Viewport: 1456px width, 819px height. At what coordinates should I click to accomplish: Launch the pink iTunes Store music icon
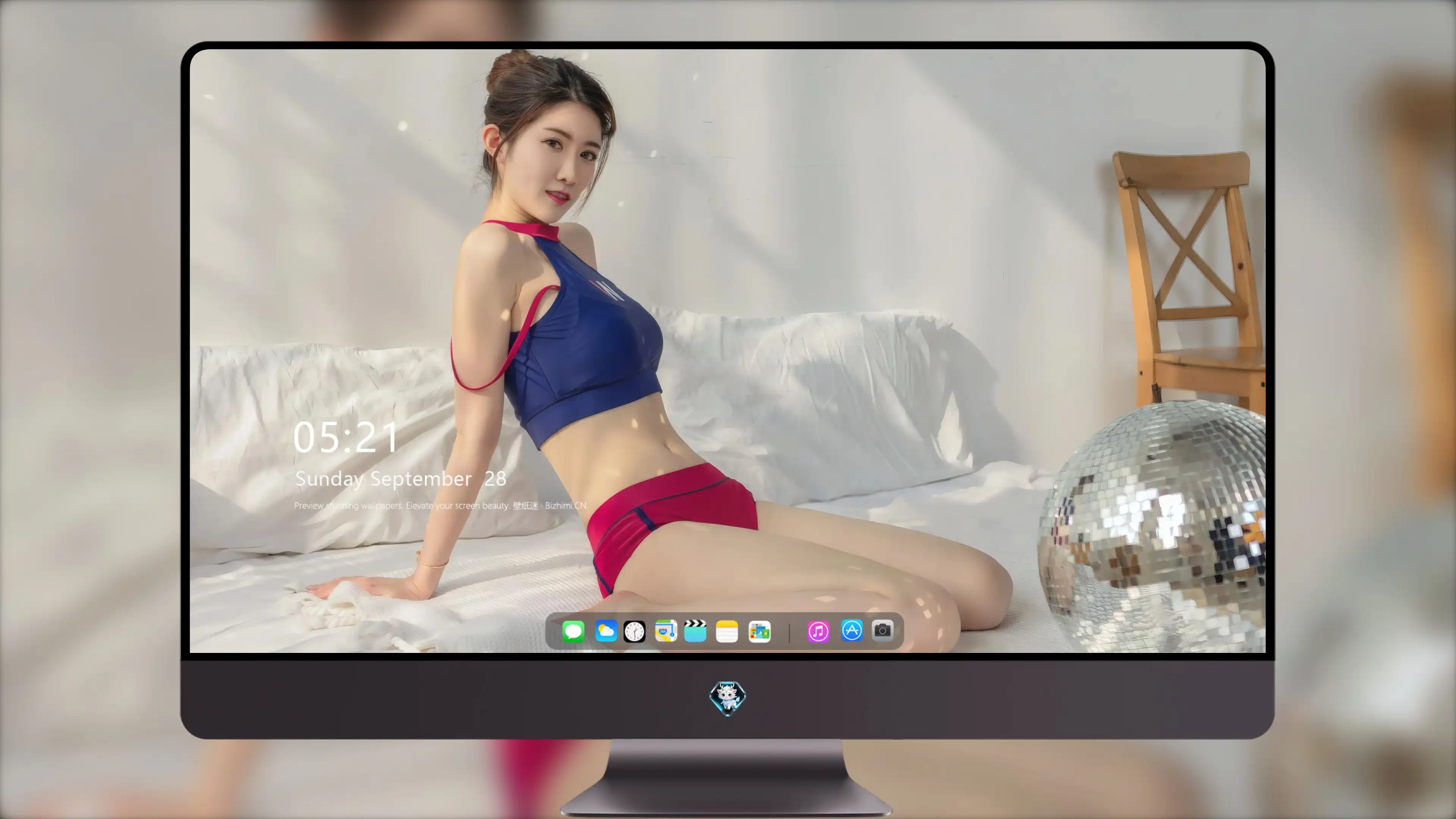click(x=819, y=631)
